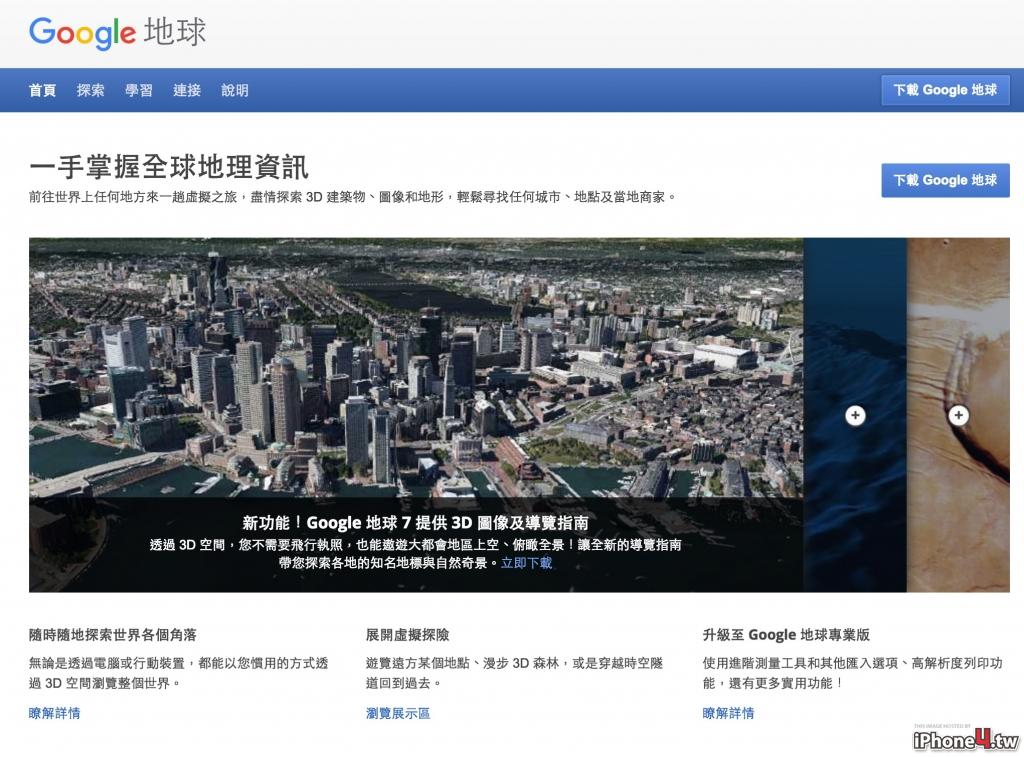
Task: Click the heading 展開虛擬探險
Action: coord(408,635)
